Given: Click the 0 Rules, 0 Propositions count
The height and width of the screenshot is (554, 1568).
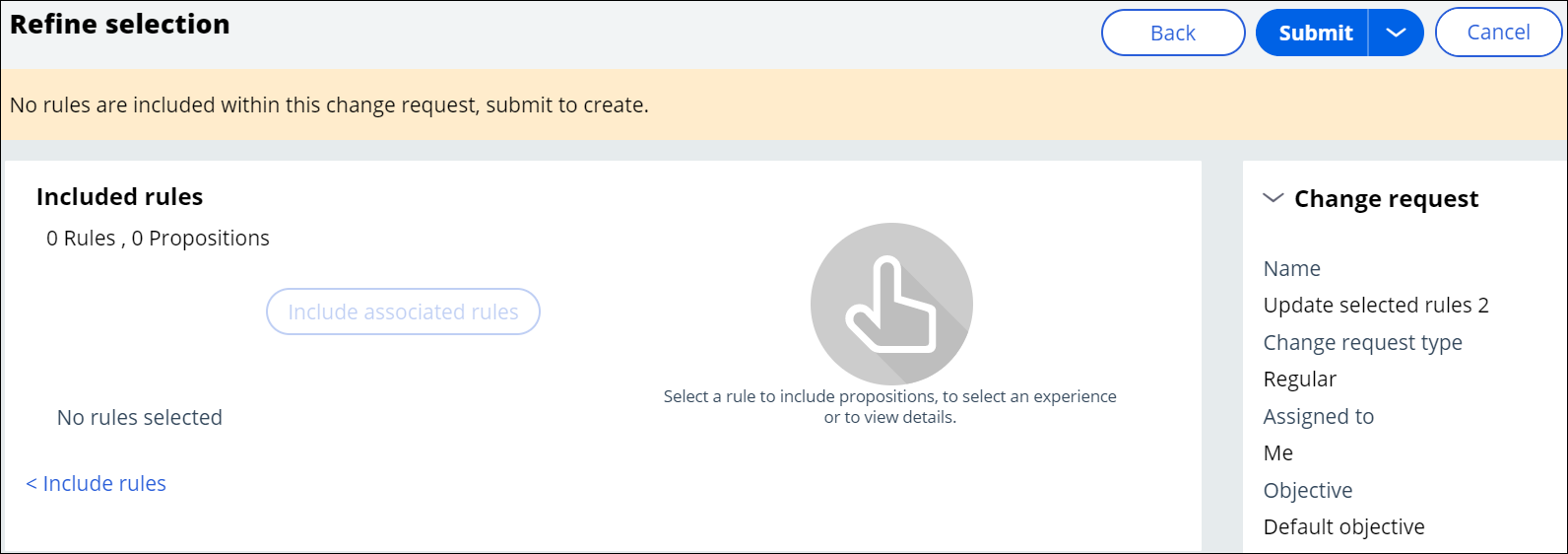Looking at the screenshot, I should [158, 239].
